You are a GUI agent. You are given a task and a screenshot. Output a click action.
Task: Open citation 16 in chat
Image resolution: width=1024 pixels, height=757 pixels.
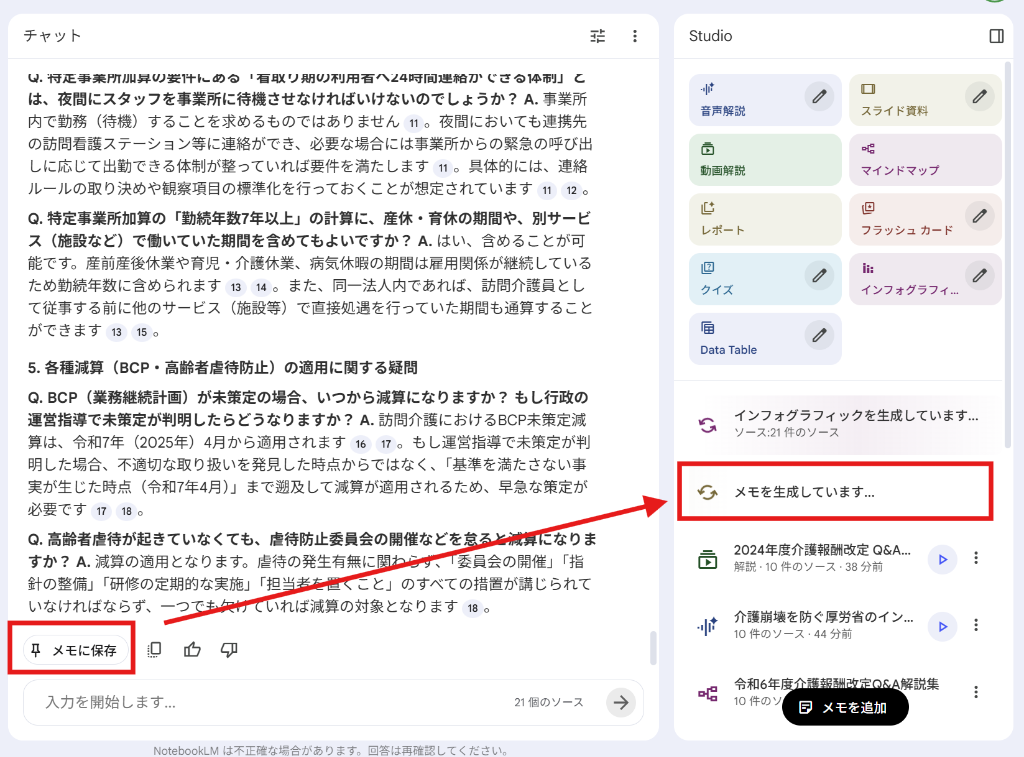coord(360,444)
